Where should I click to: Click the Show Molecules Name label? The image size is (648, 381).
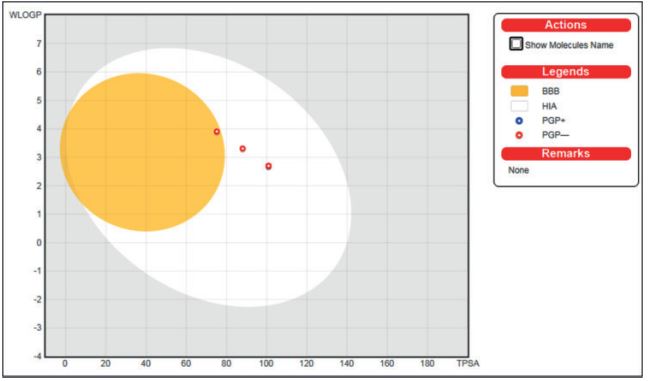569,45
